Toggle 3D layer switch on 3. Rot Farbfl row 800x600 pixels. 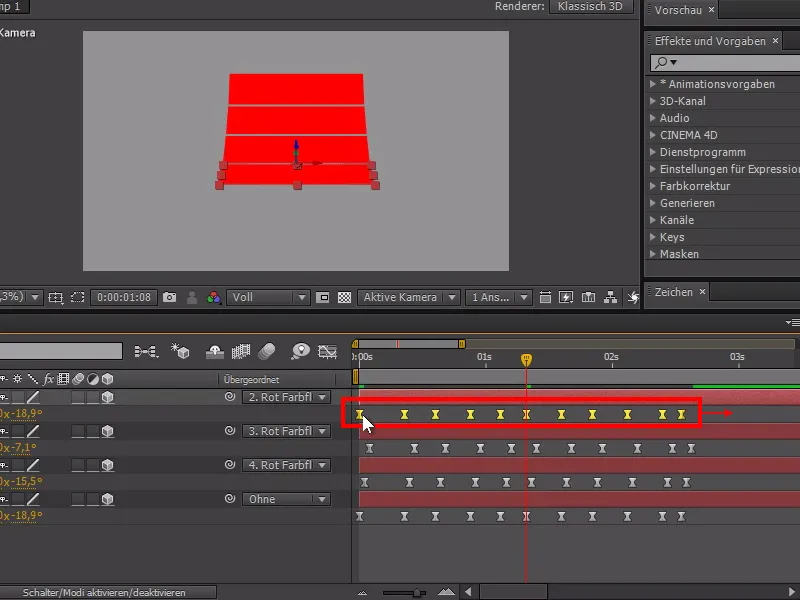pos(108,431)
